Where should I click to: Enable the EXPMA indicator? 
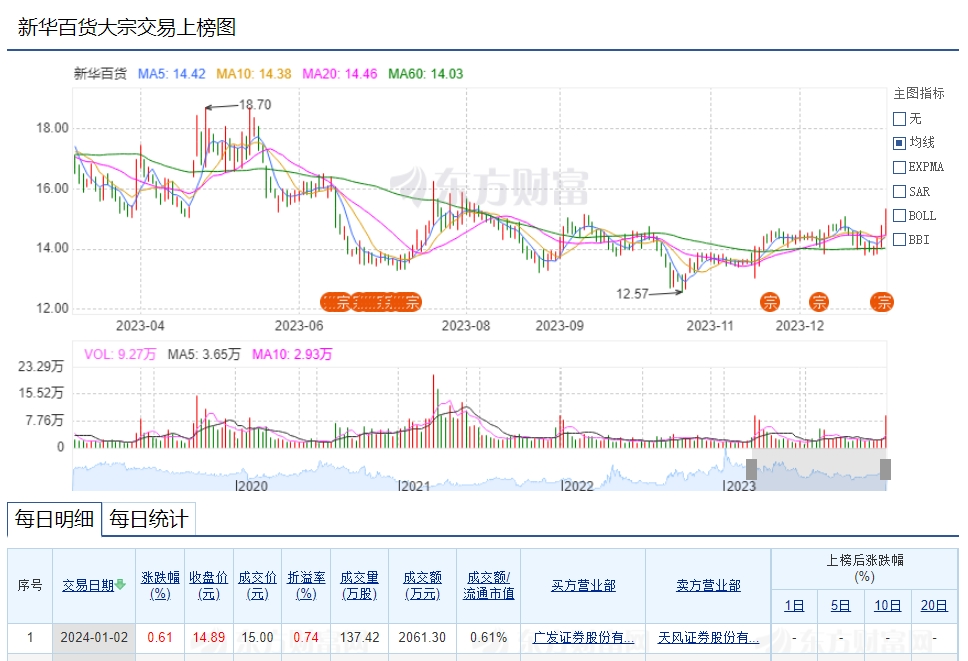tap(899, 167)
